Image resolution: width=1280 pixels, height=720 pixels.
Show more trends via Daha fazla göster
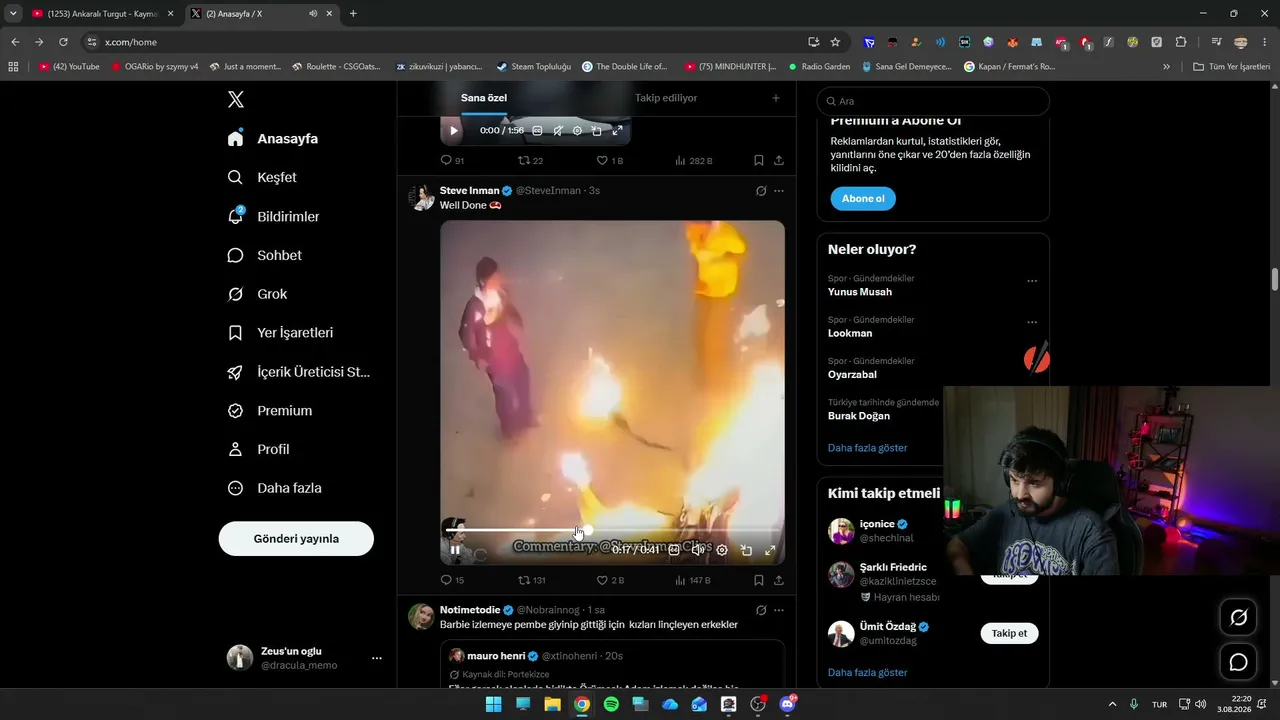pyautogui.click(x=868, y=448)
